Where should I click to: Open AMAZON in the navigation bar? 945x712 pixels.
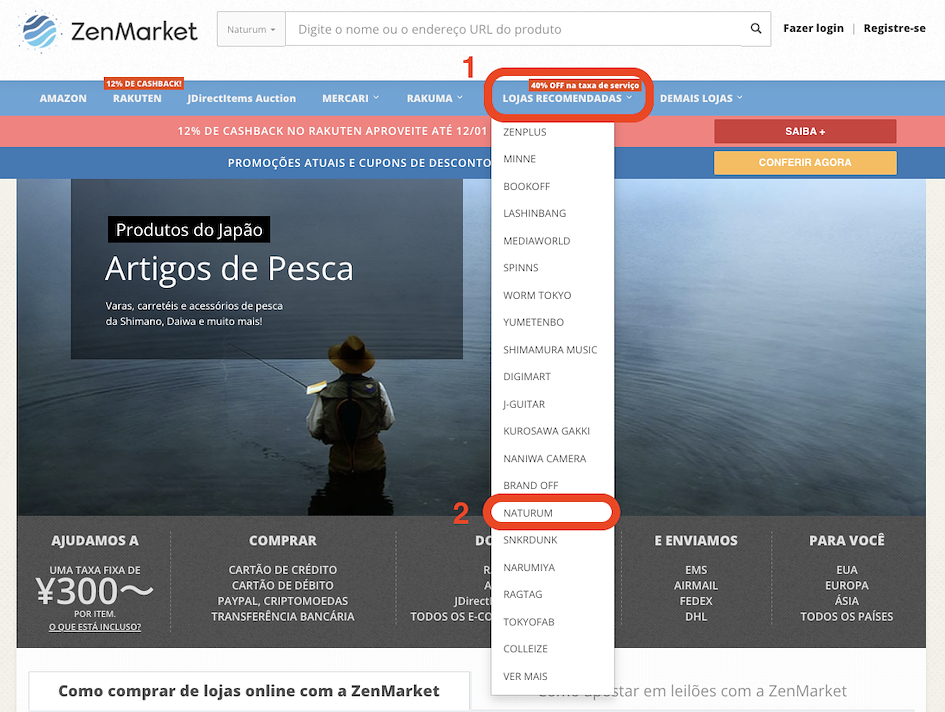point(63,98)
